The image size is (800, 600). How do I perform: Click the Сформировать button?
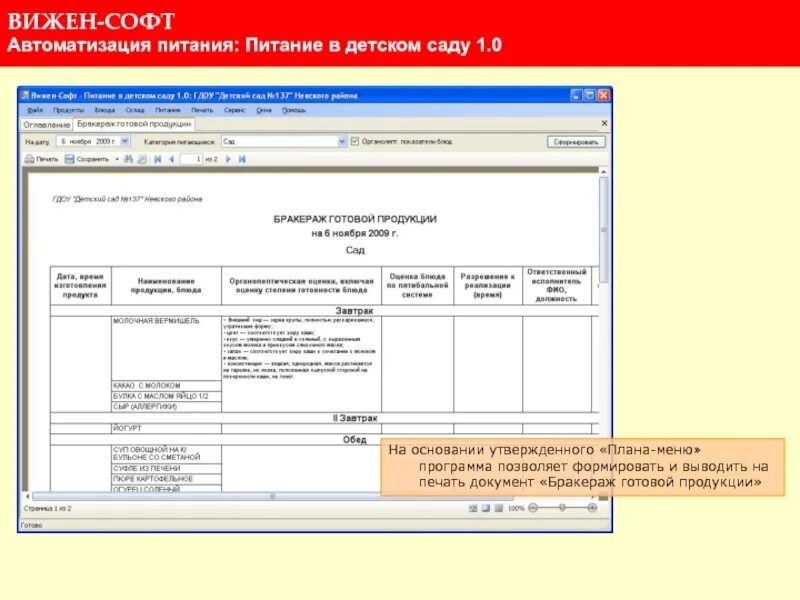(576, 142)
